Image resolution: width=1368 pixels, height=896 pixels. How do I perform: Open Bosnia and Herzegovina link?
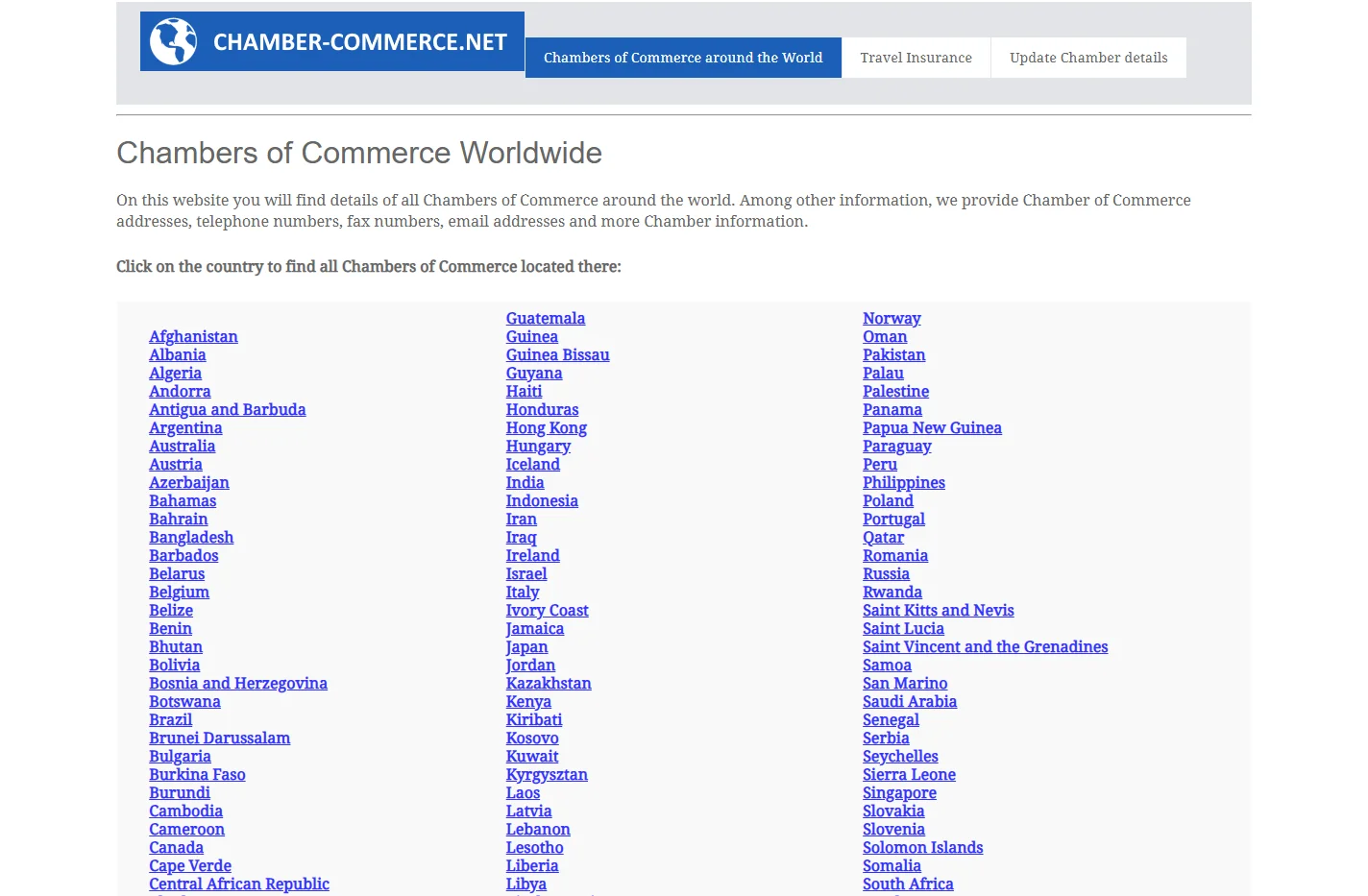238,683
